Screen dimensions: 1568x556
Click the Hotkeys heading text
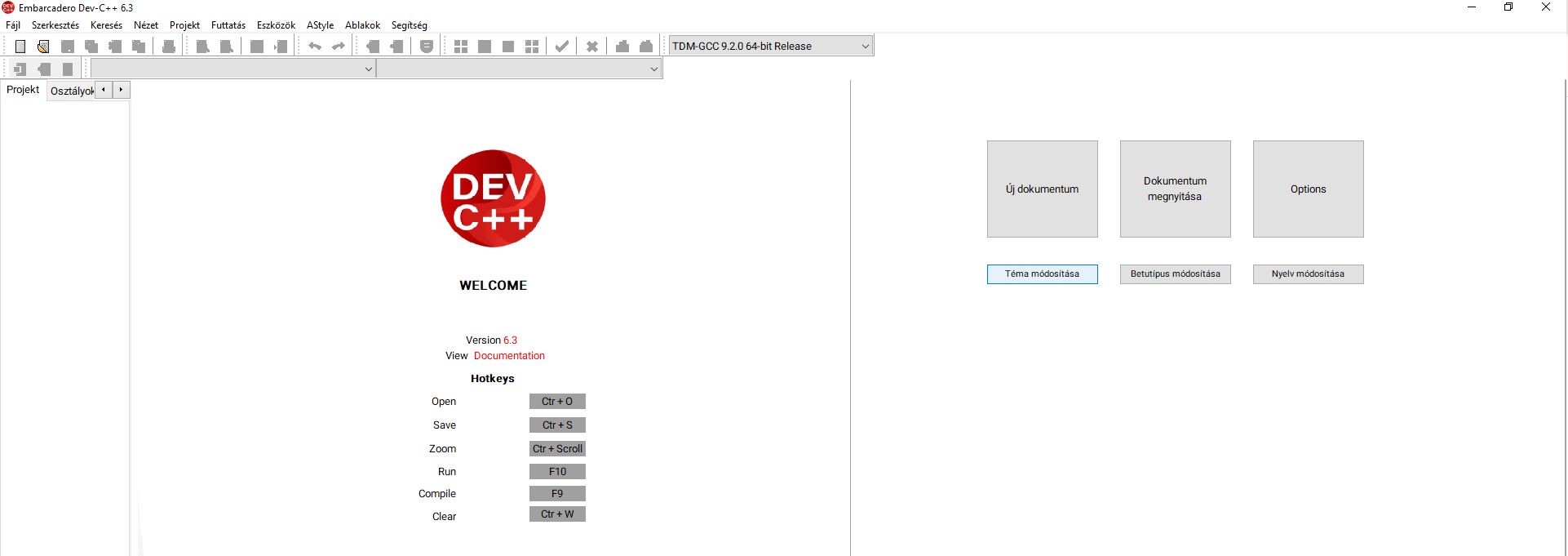[x=492, y=379]
